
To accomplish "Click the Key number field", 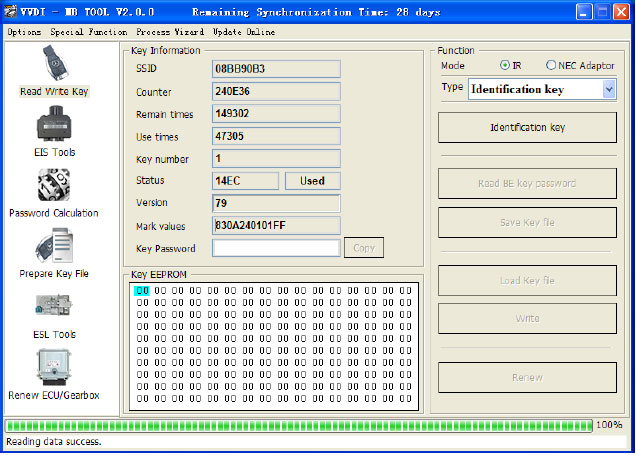I will pyautogui.click(x=276, y=159).
